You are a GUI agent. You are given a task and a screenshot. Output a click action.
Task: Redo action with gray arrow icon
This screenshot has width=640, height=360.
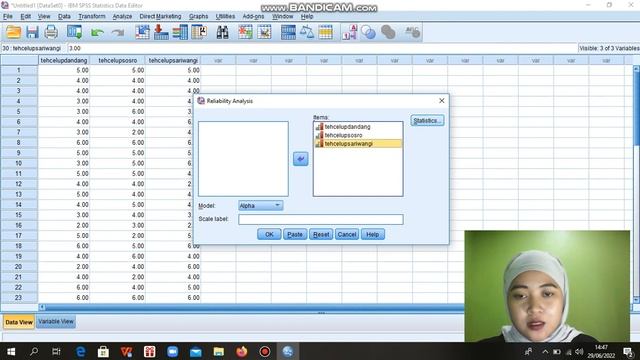(x=118, y=32)
